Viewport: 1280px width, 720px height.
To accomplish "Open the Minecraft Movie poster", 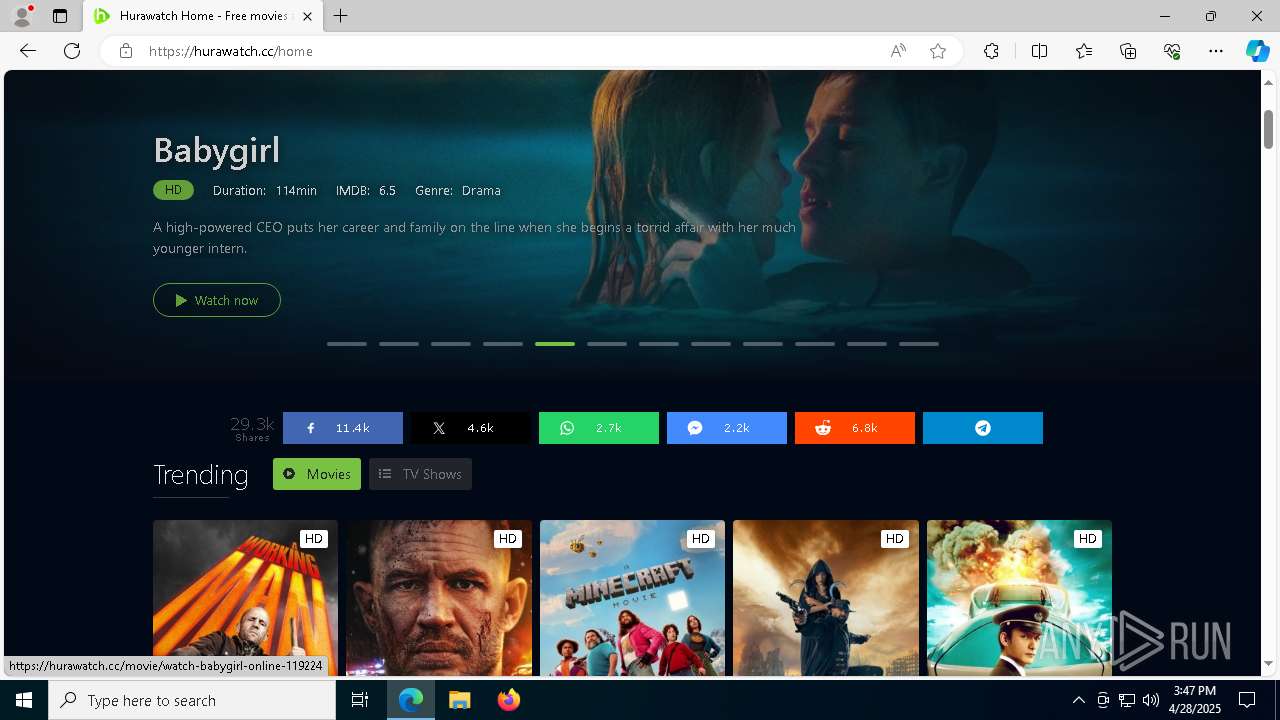I will tap(632, 598).
